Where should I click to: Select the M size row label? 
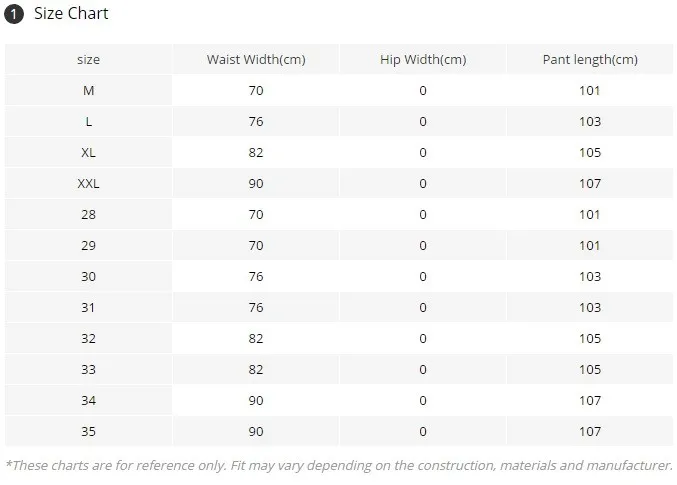[x=89, y=90]
